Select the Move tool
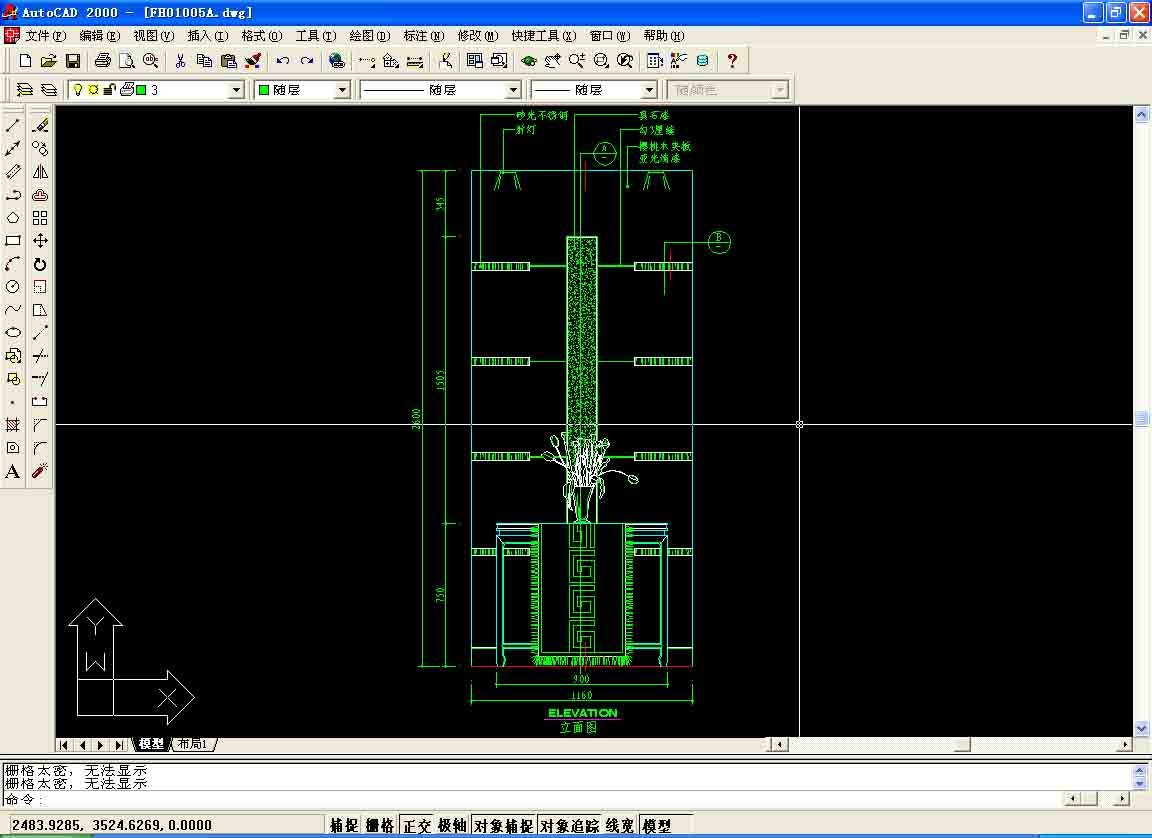 (40, 241)
